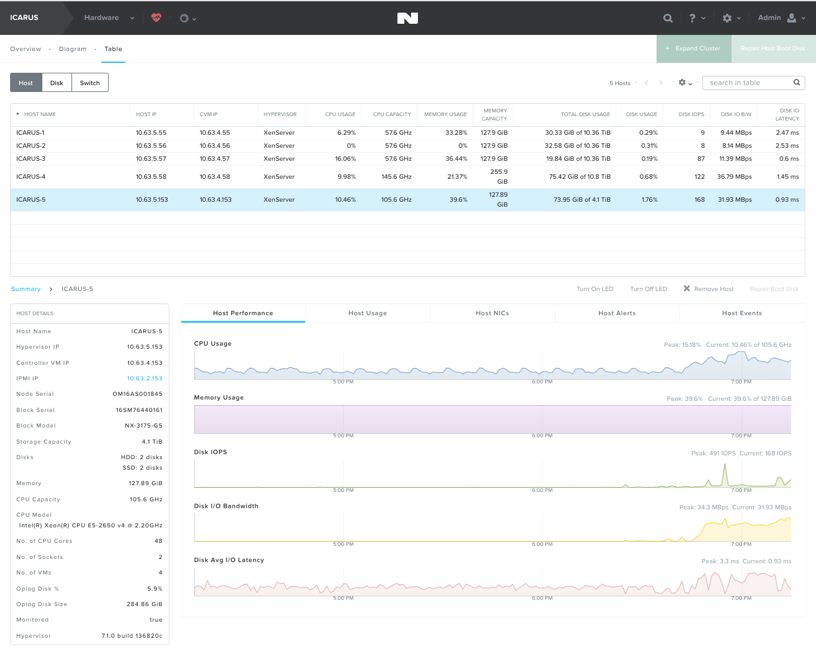Image resolution: width=816 pixels, height=664 pixels.
Task: Click in the search in table field
Action: click(x=749, y=83)
